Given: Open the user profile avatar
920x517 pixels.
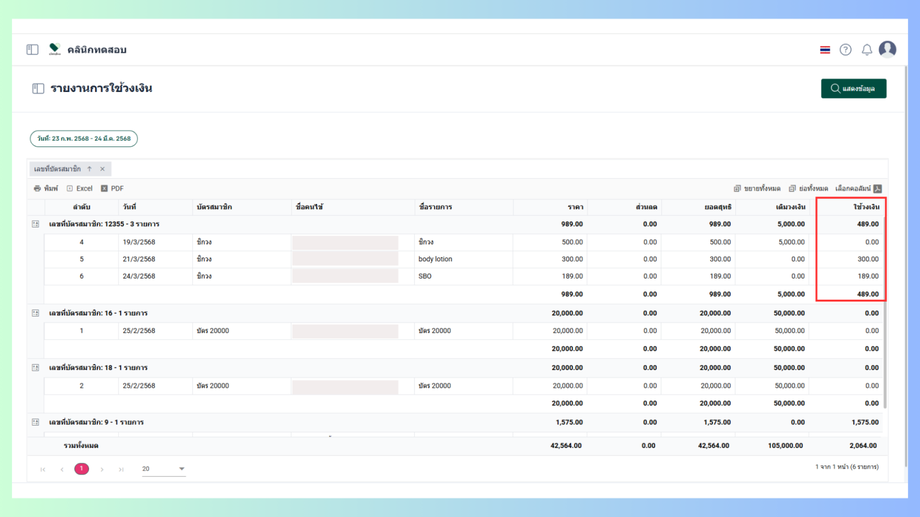Looking at the screenshot, I should (887, 49).
